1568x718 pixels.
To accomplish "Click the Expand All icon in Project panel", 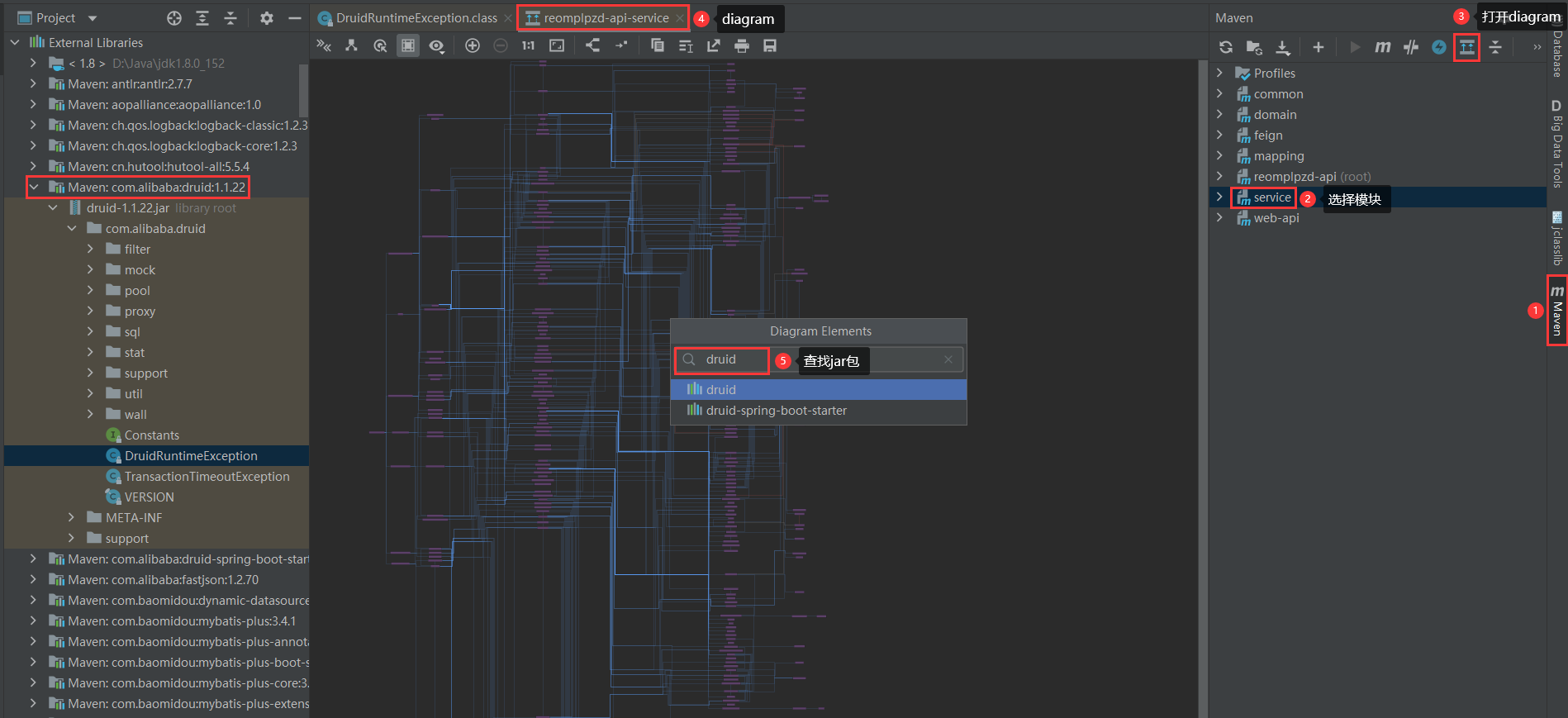I will tap(202, 18).
